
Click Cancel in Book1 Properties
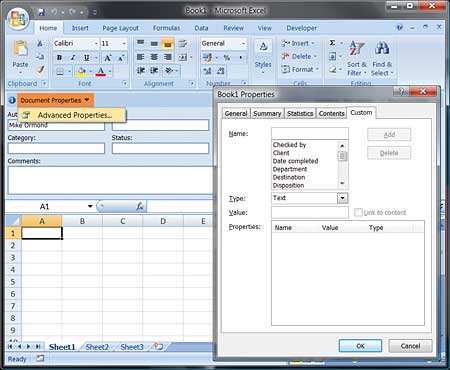[x=410, y=346]
